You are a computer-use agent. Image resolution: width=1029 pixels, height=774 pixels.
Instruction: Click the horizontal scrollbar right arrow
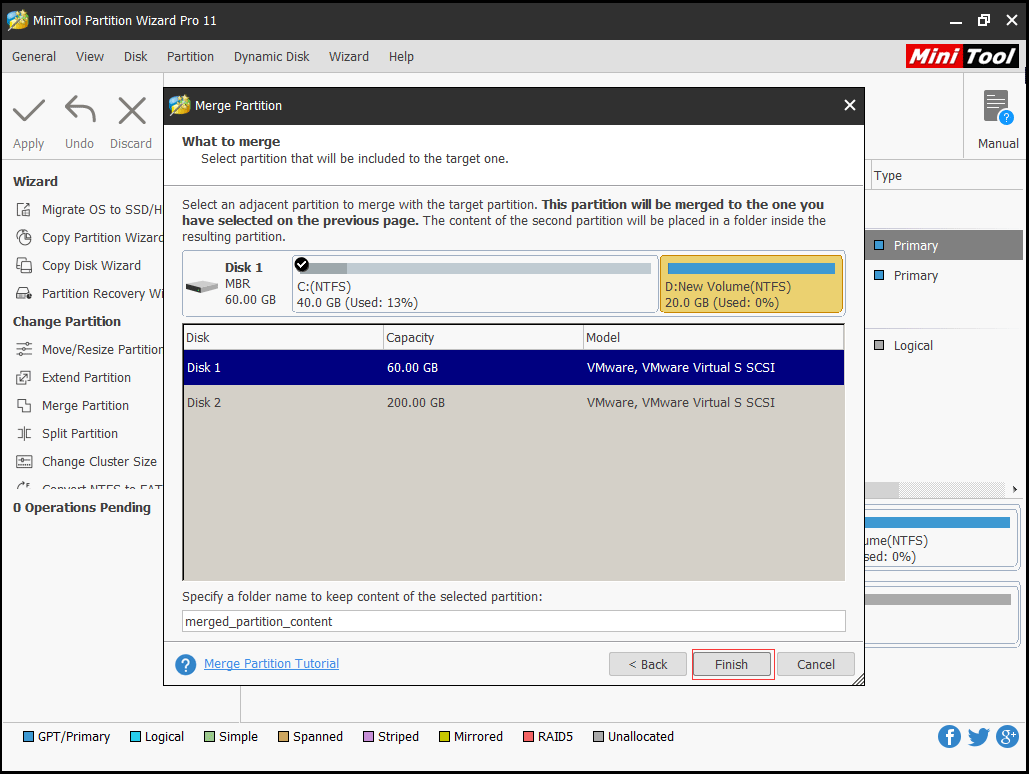pyautogui.click(x=1015, y=489)
